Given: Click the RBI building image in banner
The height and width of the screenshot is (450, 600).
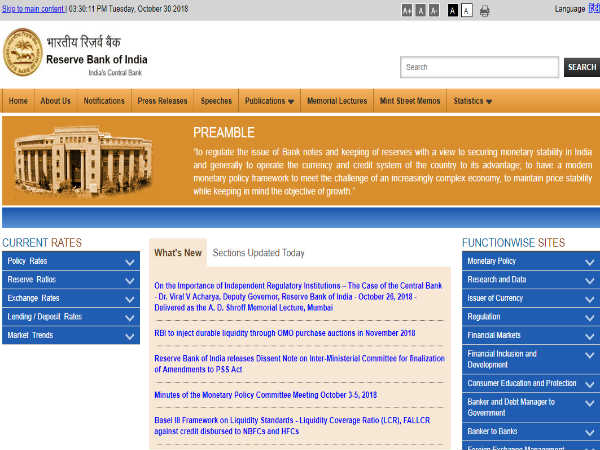Looking at the screenshot, I should 83,160.
